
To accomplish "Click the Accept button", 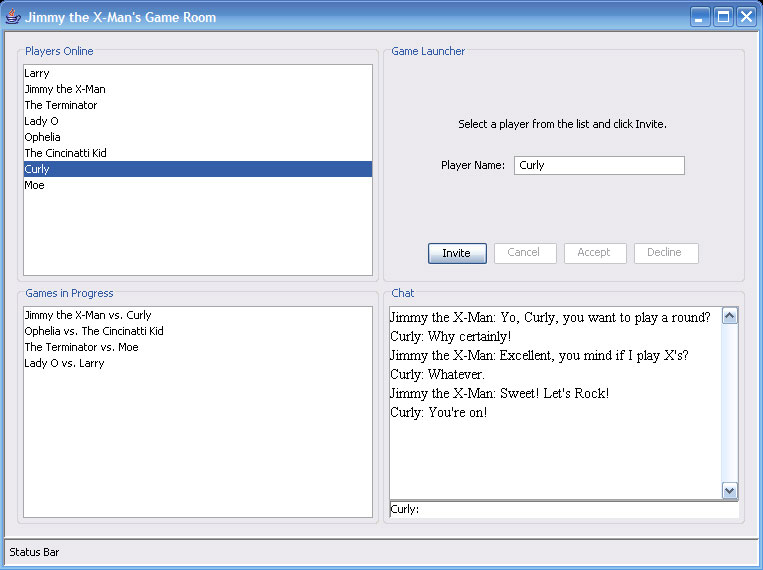I will (x=594, y=253).
